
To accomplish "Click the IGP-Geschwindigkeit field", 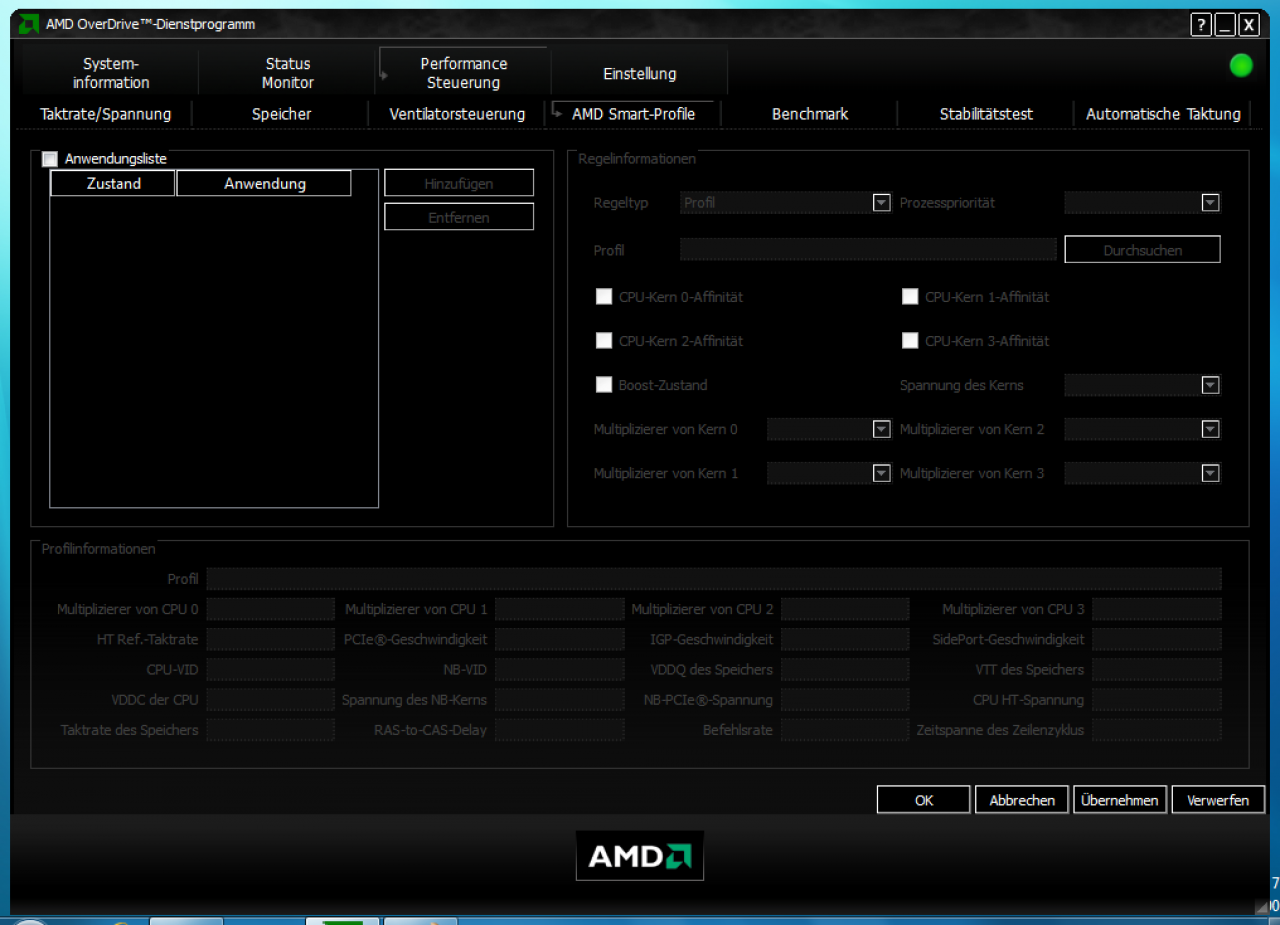I will tap(845, 639).
